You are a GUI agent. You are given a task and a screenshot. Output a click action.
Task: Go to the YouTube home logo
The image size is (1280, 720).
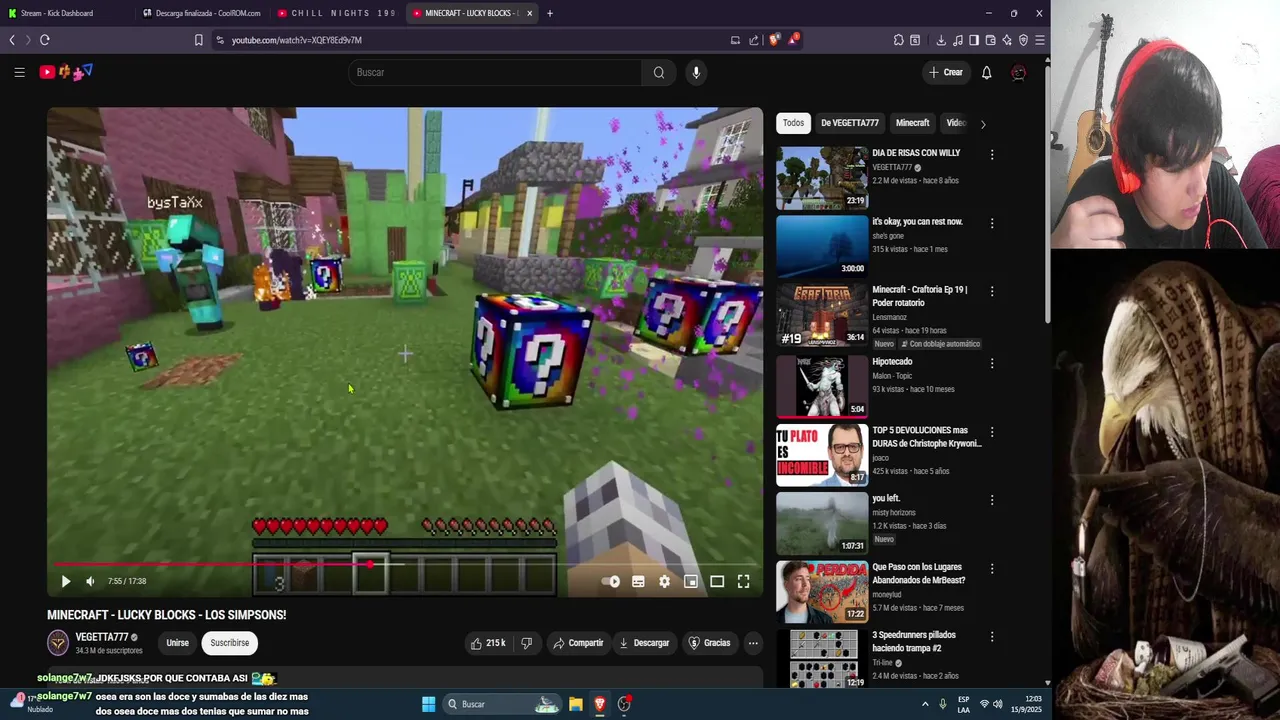tap(66, 72)
